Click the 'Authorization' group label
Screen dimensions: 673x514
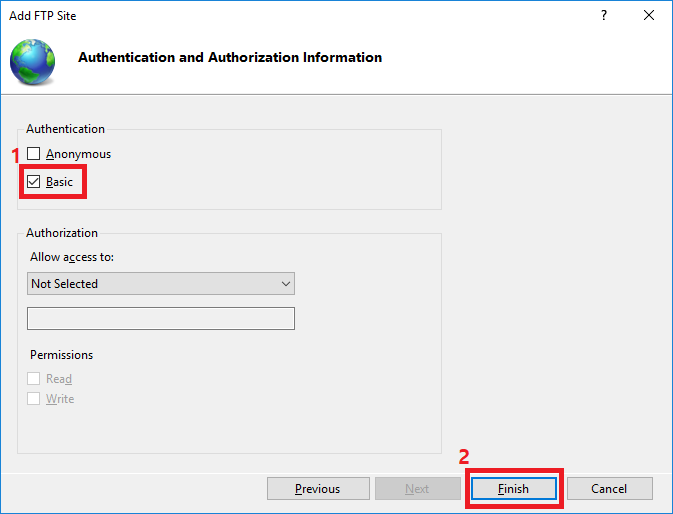coord(62,233)
